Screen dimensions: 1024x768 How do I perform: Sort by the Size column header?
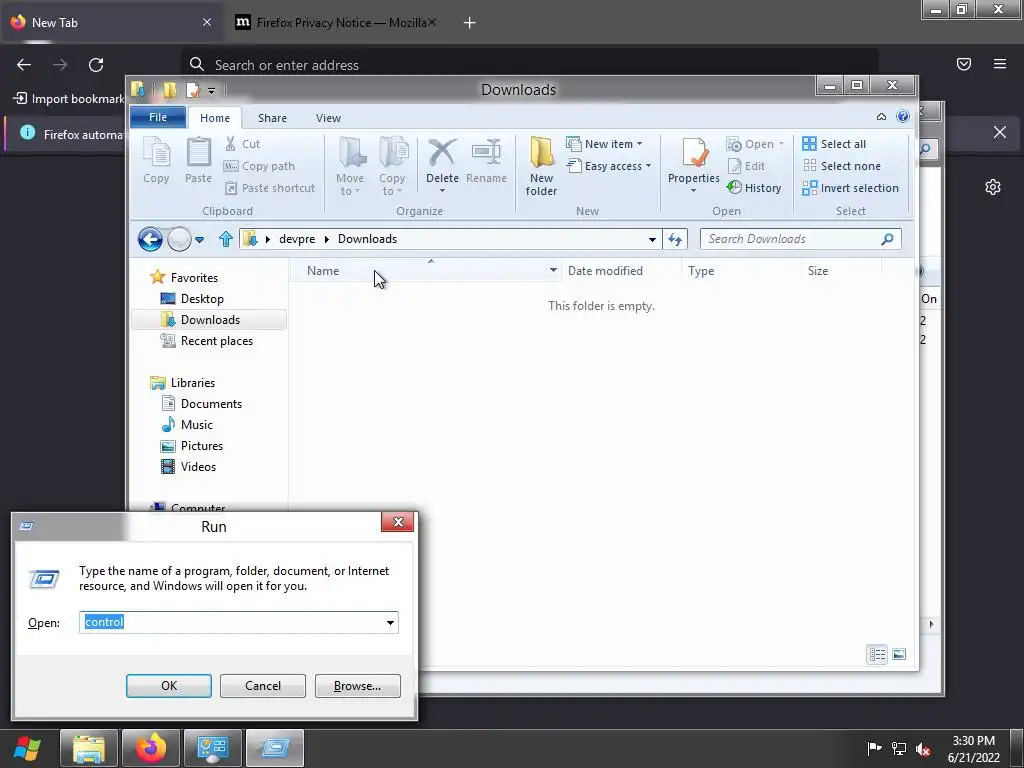(818, 271)
